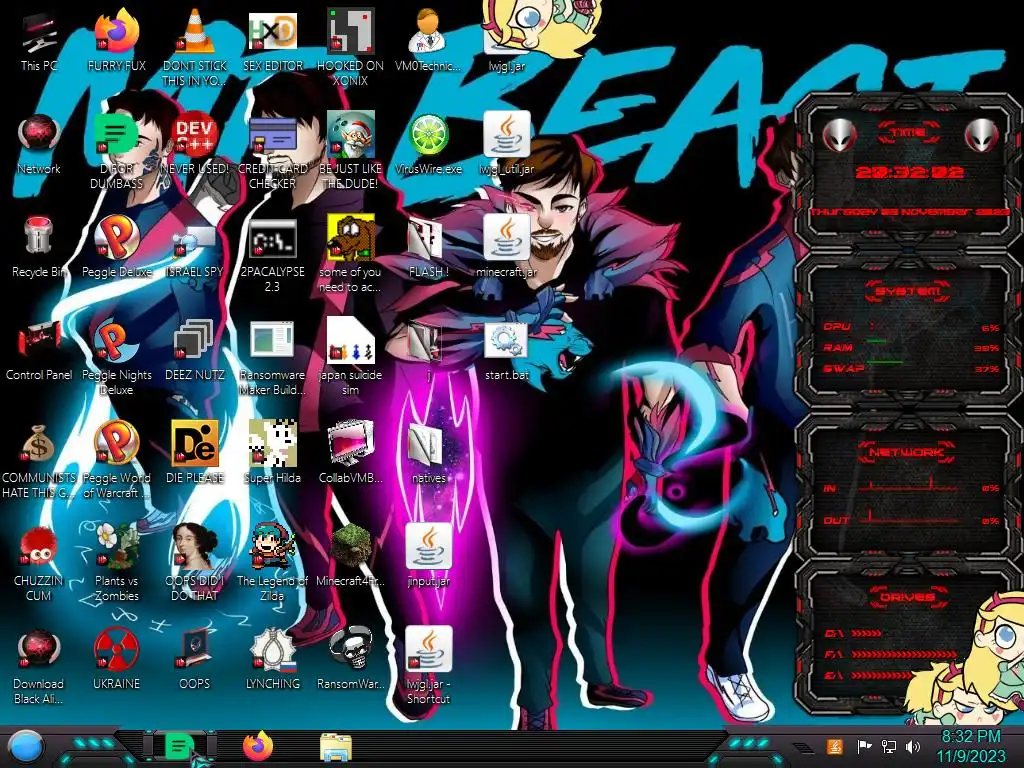Viewport: 1024px width, 768px height.
Task: Open the Peggle Deluxe shortcut
Action: 117,247
